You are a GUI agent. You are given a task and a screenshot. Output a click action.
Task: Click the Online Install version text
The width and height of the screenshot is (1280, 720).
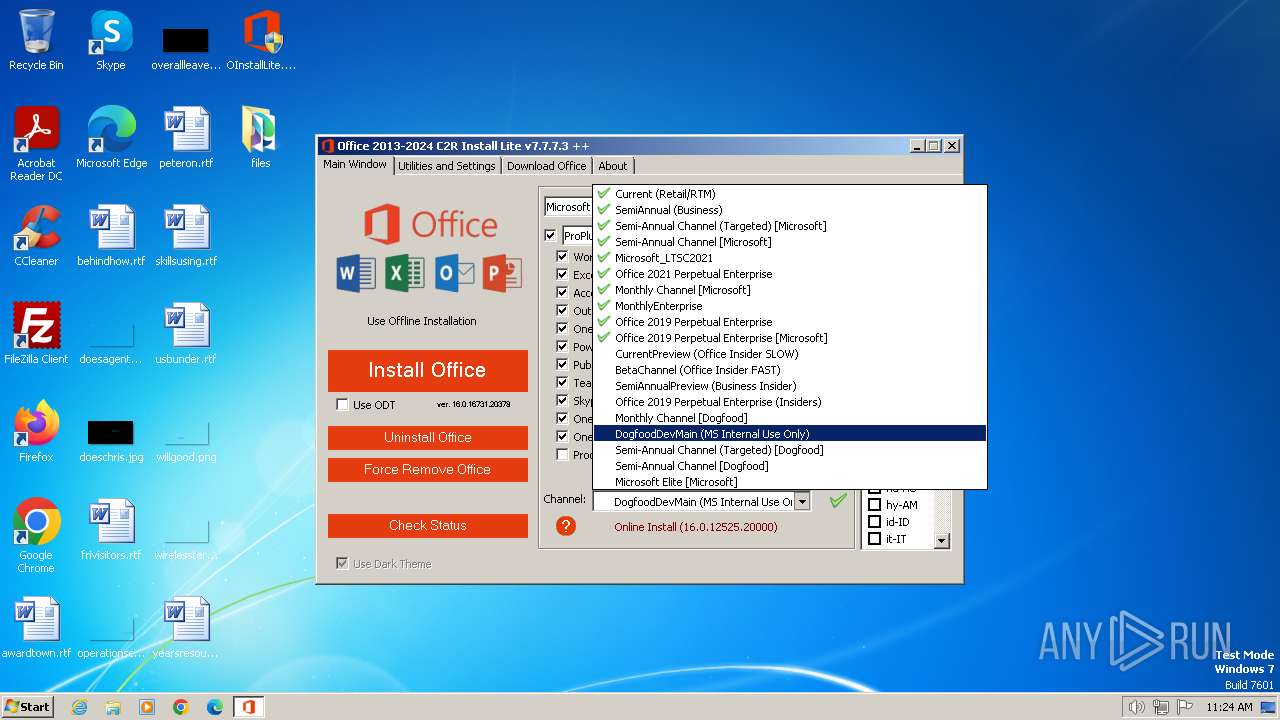(x=695, y=527)
